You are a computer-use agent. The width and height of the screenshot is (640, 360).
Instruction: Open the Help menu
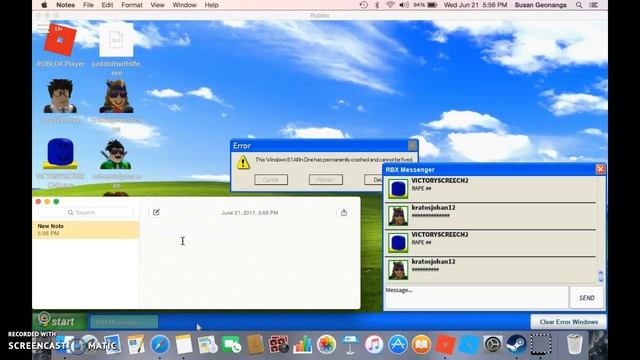(x=211, y=5)
